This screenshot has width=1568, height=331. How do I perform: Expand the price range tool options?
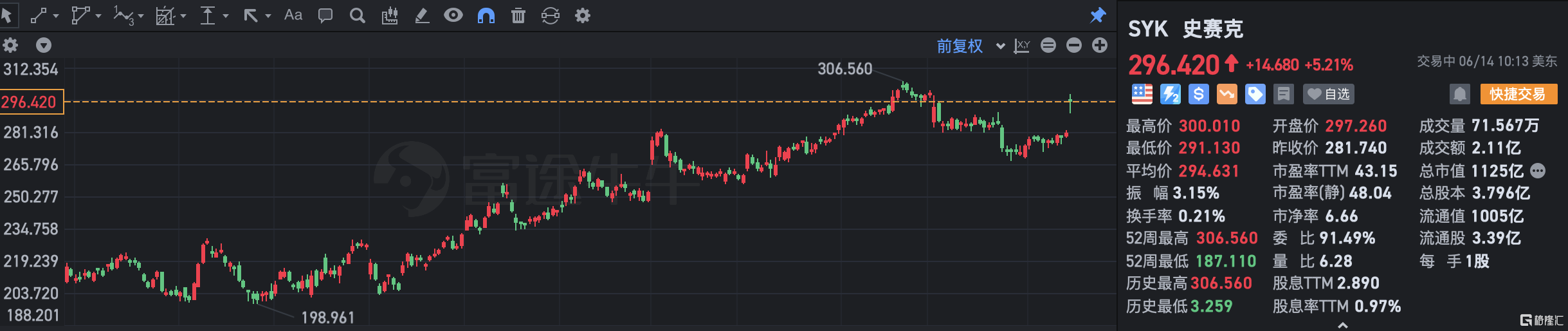226,16
